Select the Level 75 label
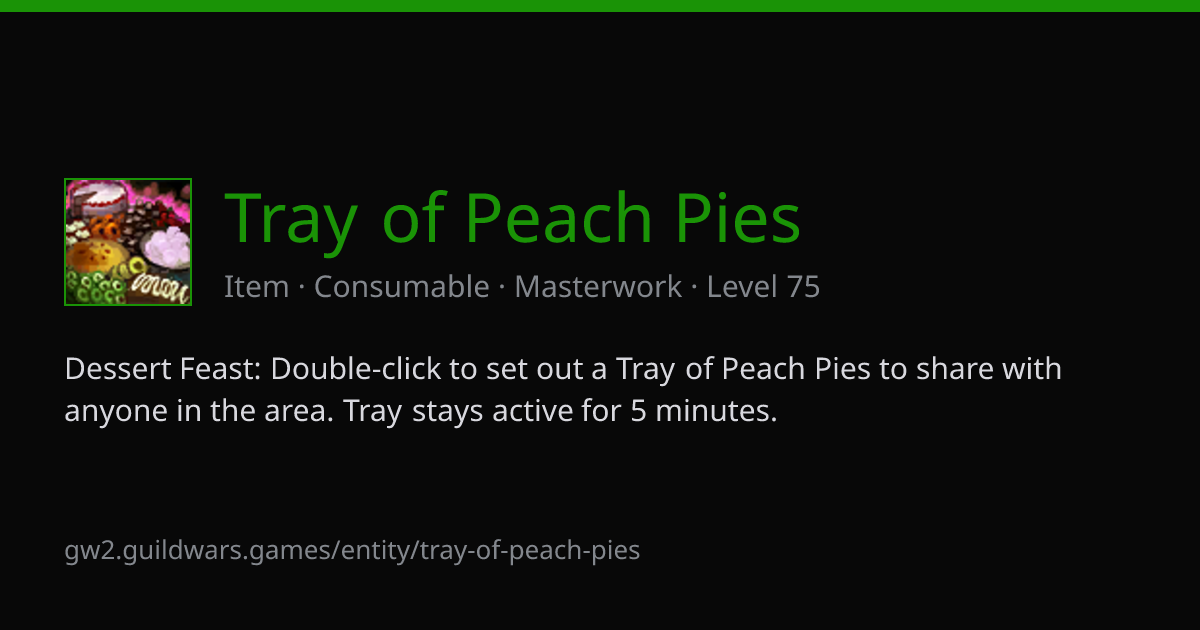 pyautogui.click(x=763, y=287)
